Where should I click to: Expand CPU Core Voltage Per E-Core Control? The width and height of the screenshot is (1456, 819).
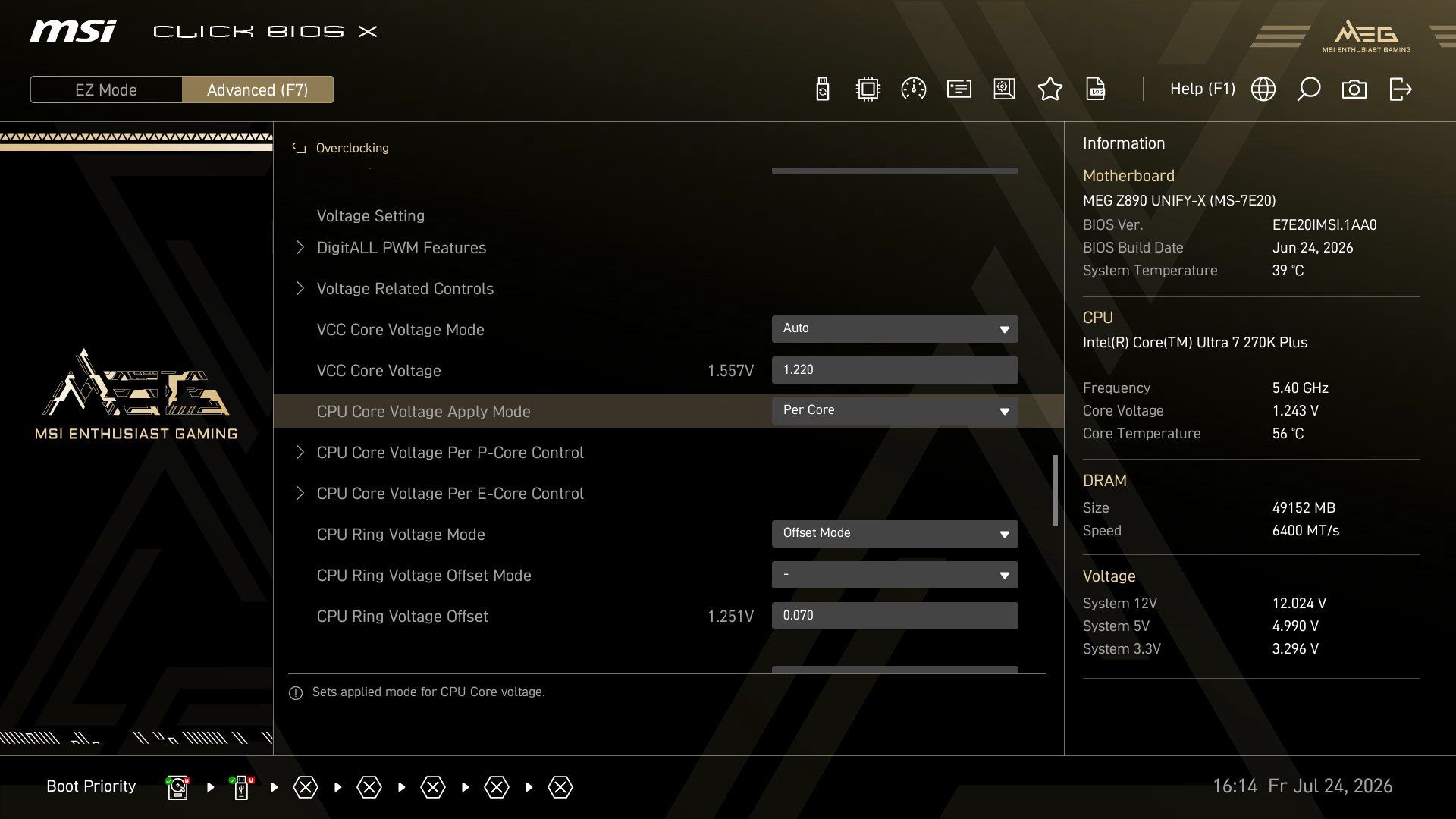[x=450, y=494]
